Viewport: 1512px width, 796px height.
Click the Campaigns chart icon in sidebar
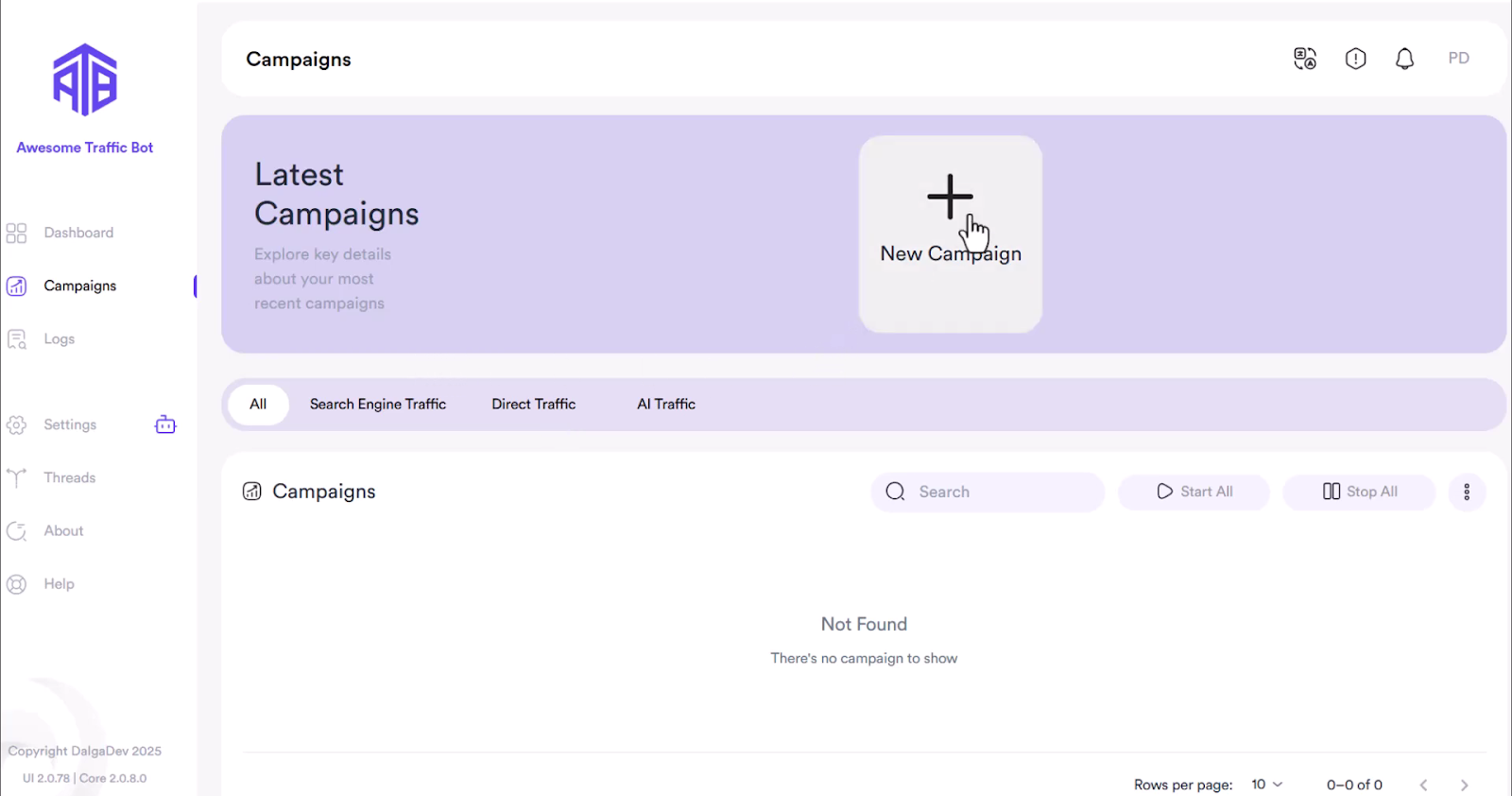coord(16,286)
